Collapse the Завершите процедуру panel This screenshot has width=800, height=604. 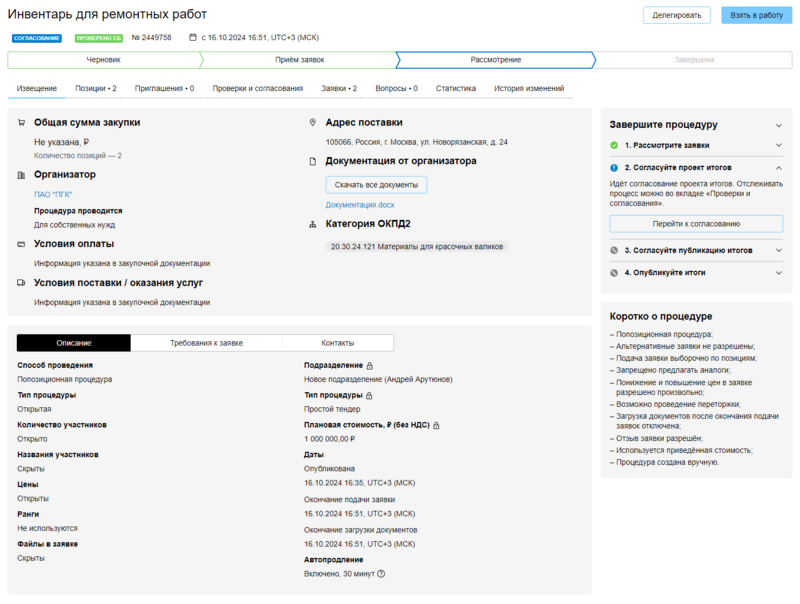tap(778, 125)
